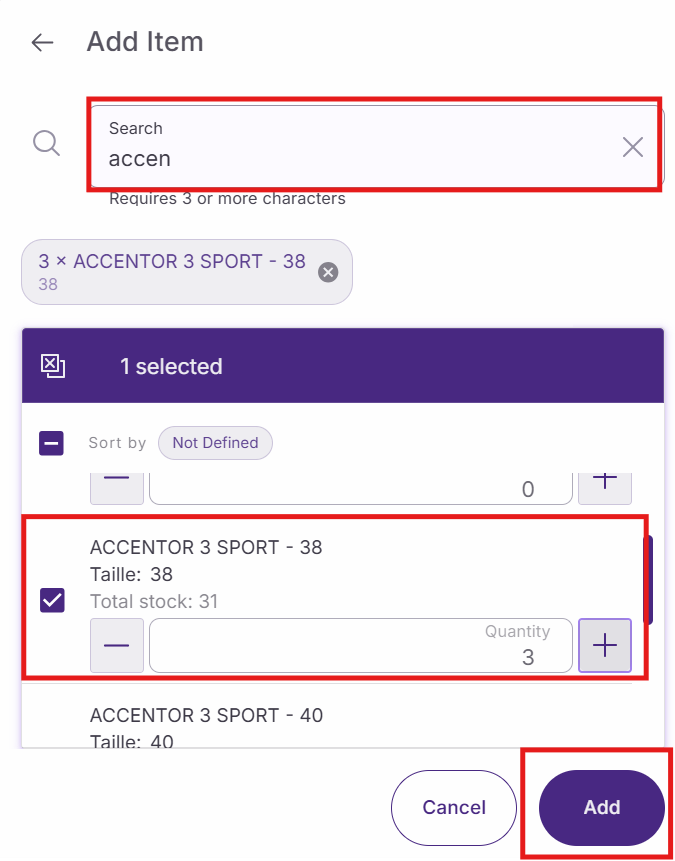Select the ACCENTOR 3 SPORT - 40 item
This screenshot has height=861, width=675.
tap(206, 716)
